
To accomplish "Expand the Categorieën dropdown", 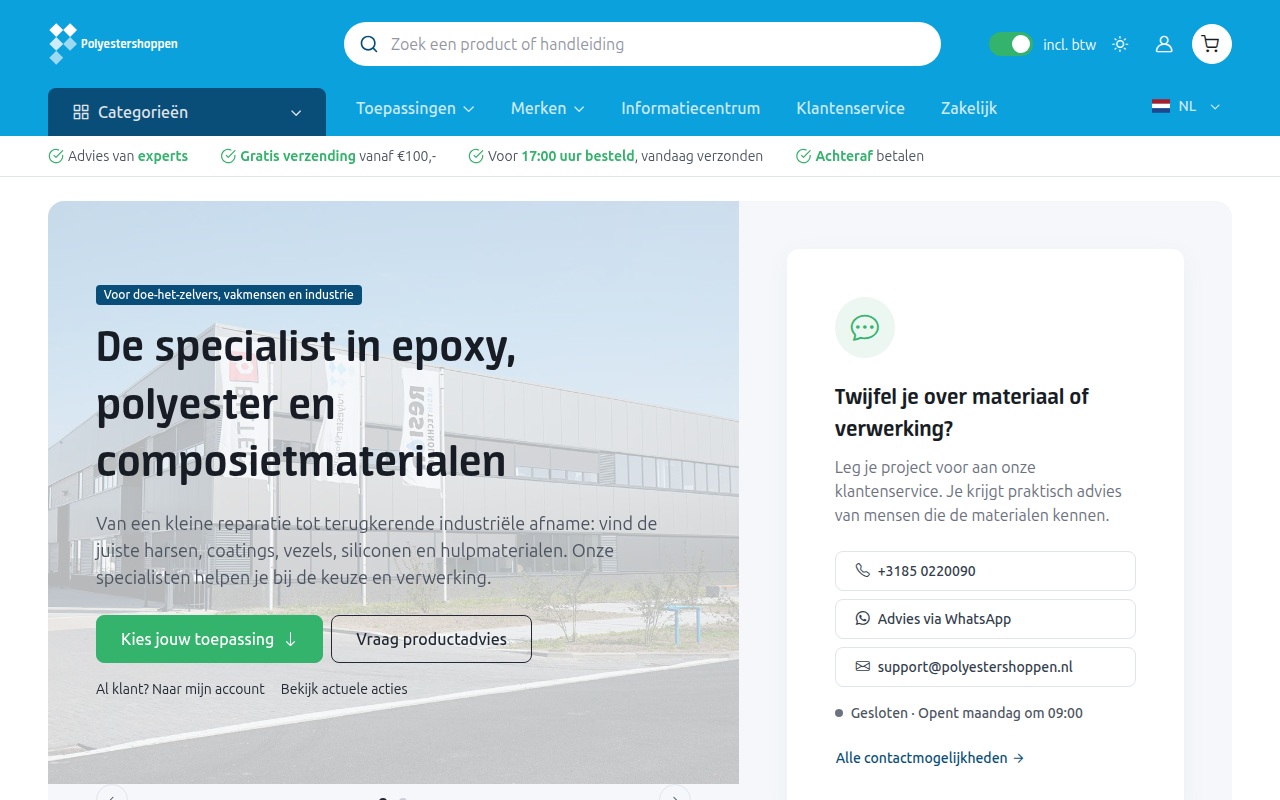I will 187,112.
